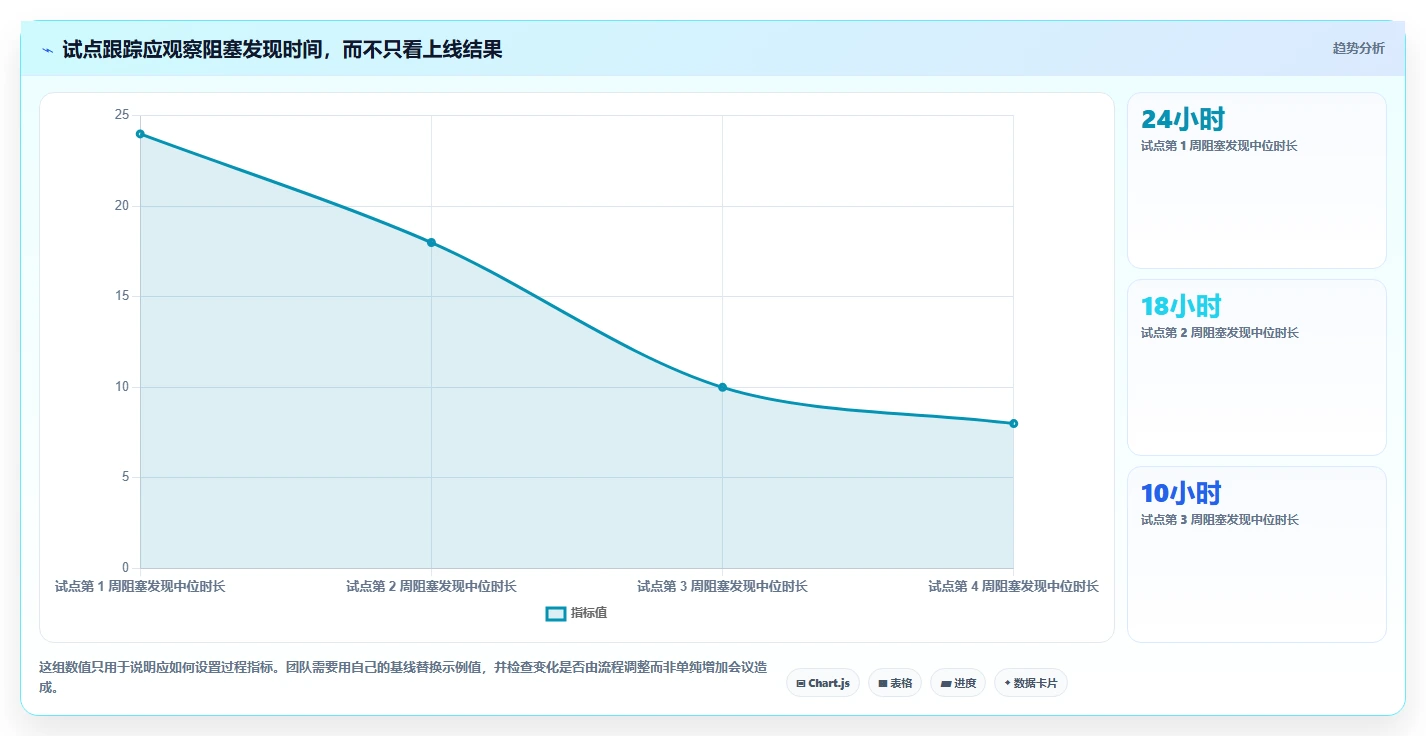
Task: Click the 10小时 card value
Action: pyautogui.click(x=1181, y=493)
